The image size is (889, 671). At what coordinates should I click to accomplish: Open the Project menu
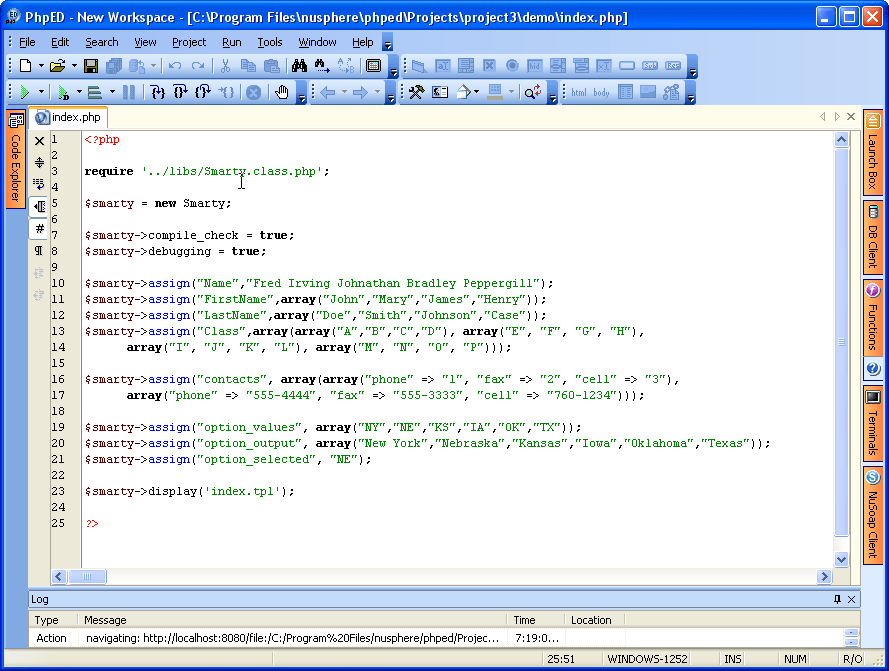[187, 42]
